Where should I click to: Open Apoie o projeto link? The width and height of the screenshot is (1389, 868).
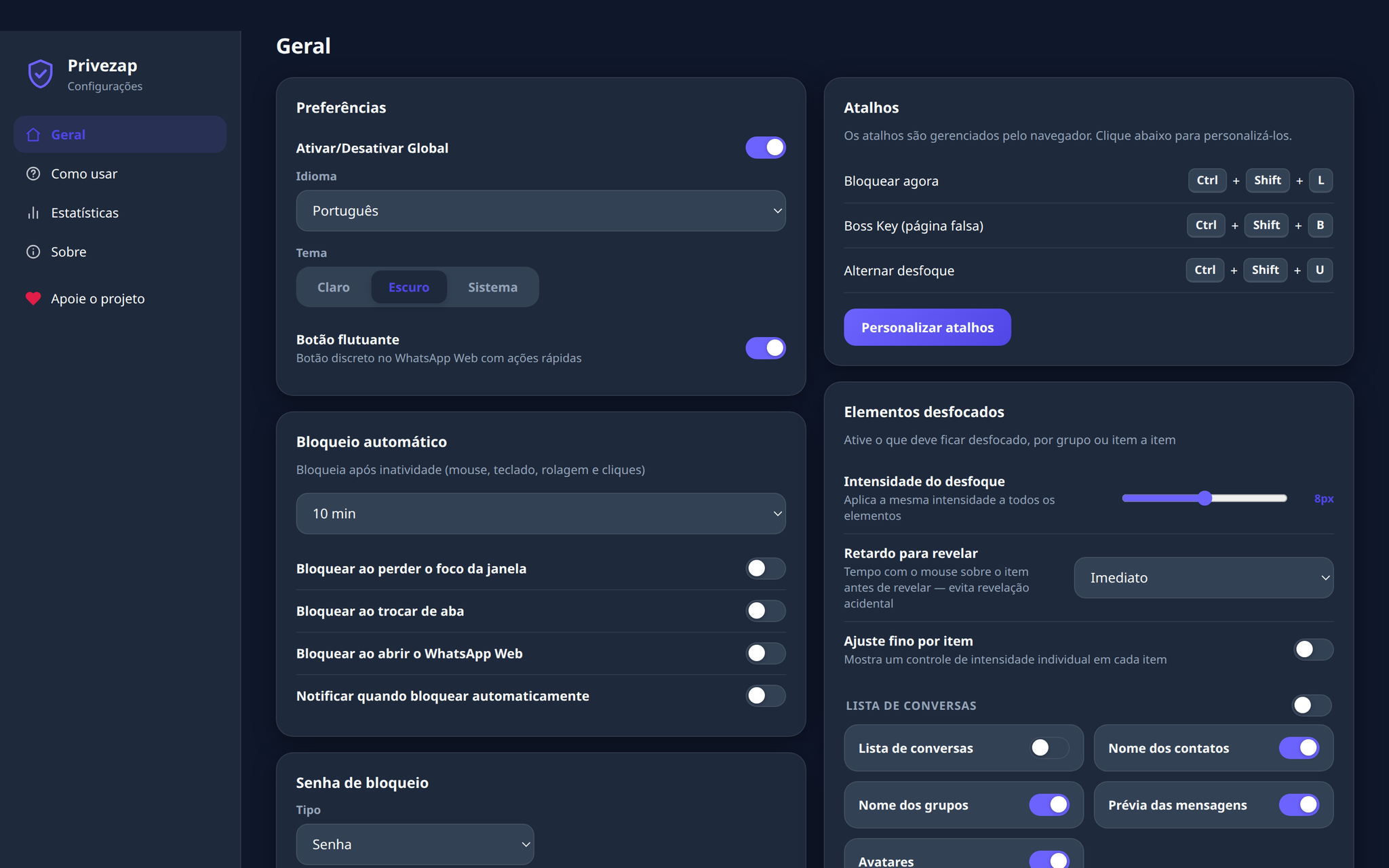[x=120, y=298]
